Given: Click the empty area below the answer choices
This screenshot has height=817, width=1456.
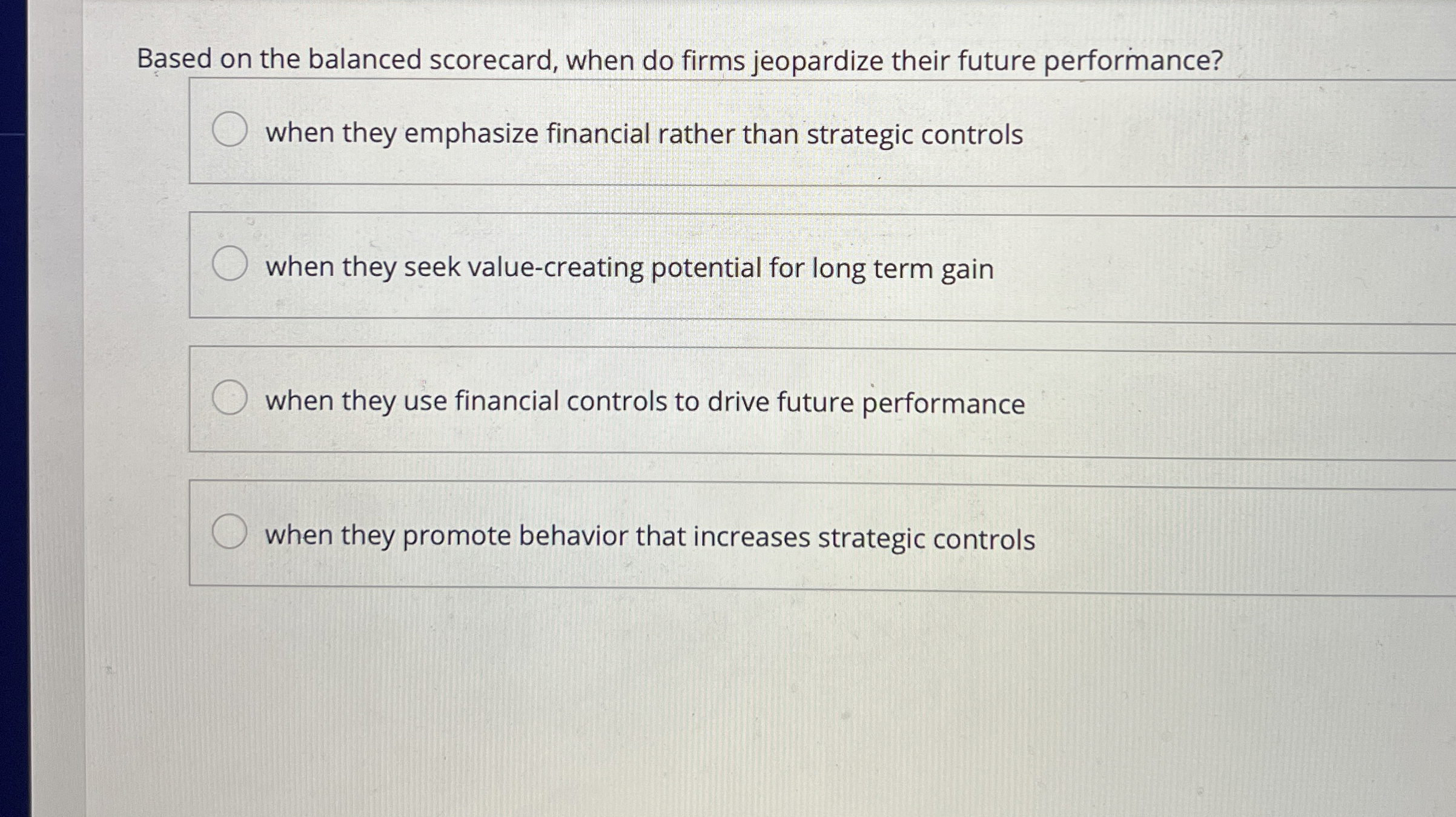Looking at the screenshot, I should [x=727, y=696].
